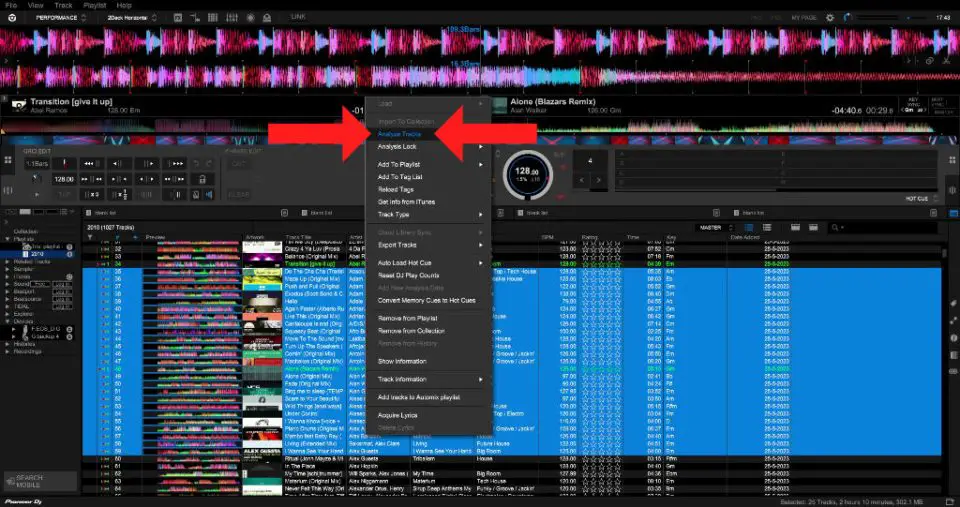Select Acquire Lyrics
960x507 pixels.
[x=397, y=415]
